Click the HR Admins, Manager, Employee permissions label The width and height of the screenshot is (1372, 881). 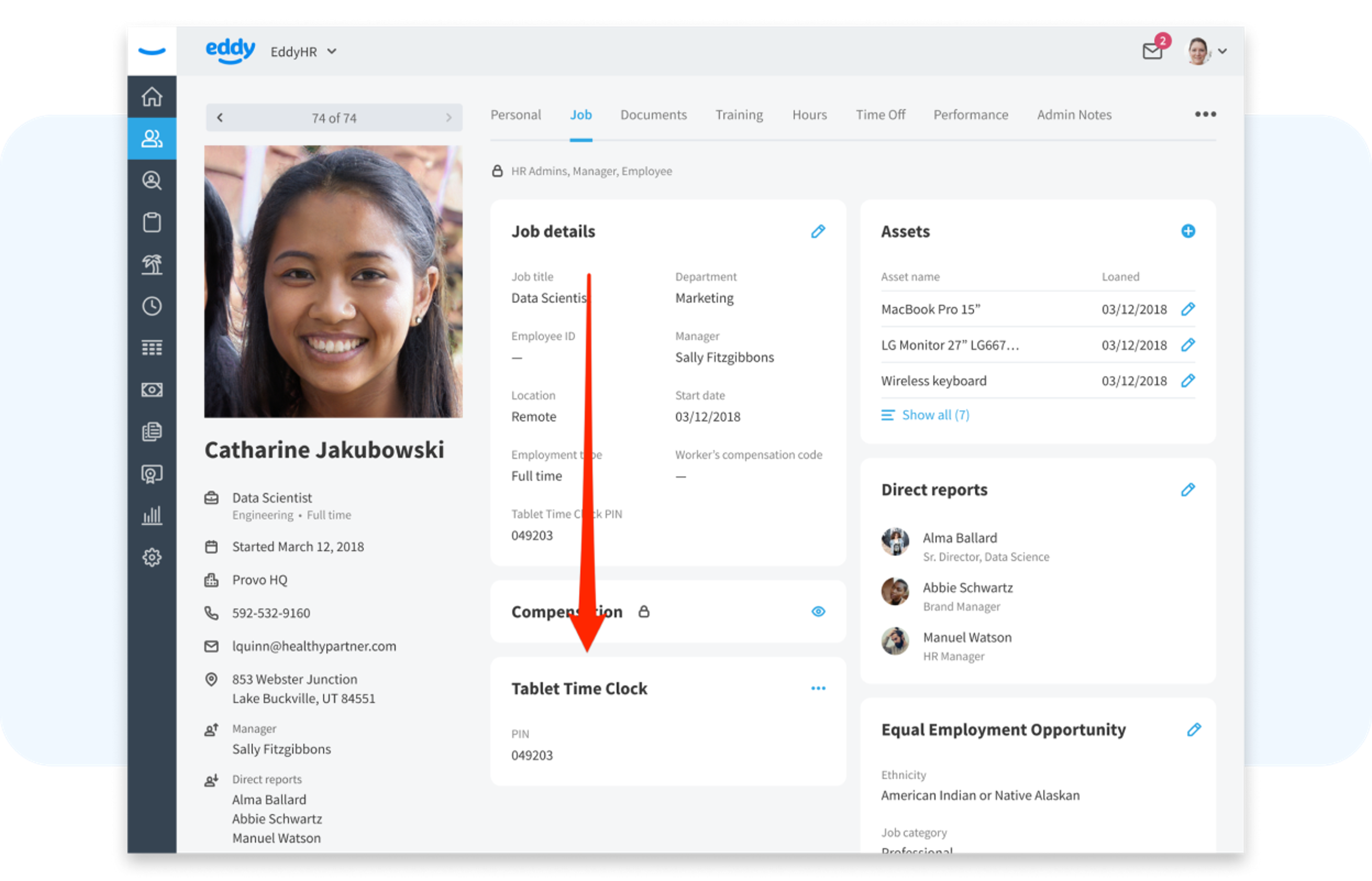pyautogui.click(x=591, y=171)
